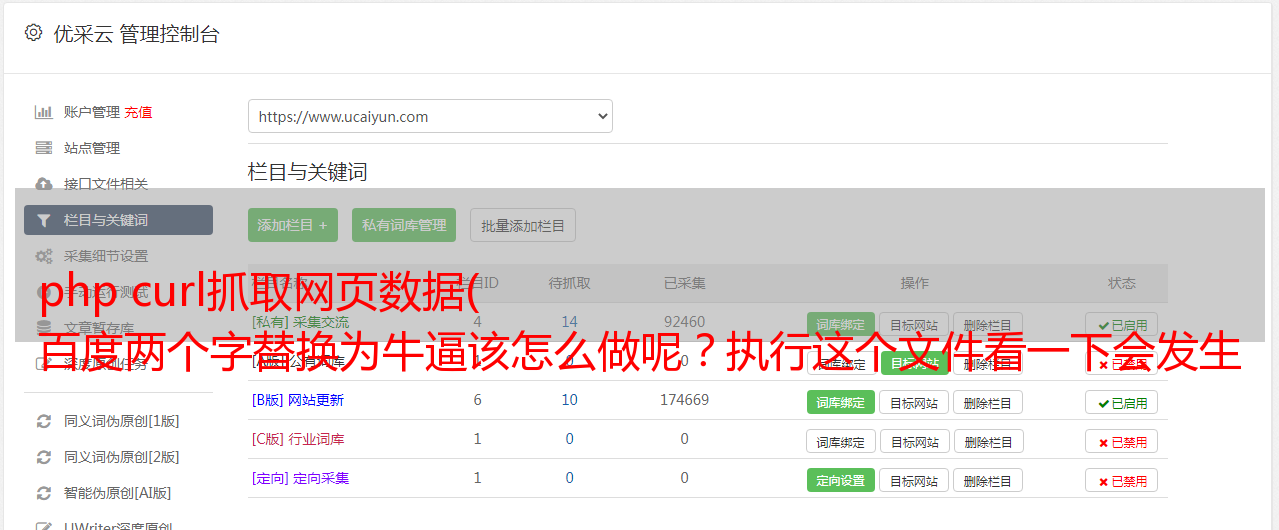Open 智能伪原创[AI版] menu item
The height and width of the screenshot is (530, 1279).
pos(117,493)
